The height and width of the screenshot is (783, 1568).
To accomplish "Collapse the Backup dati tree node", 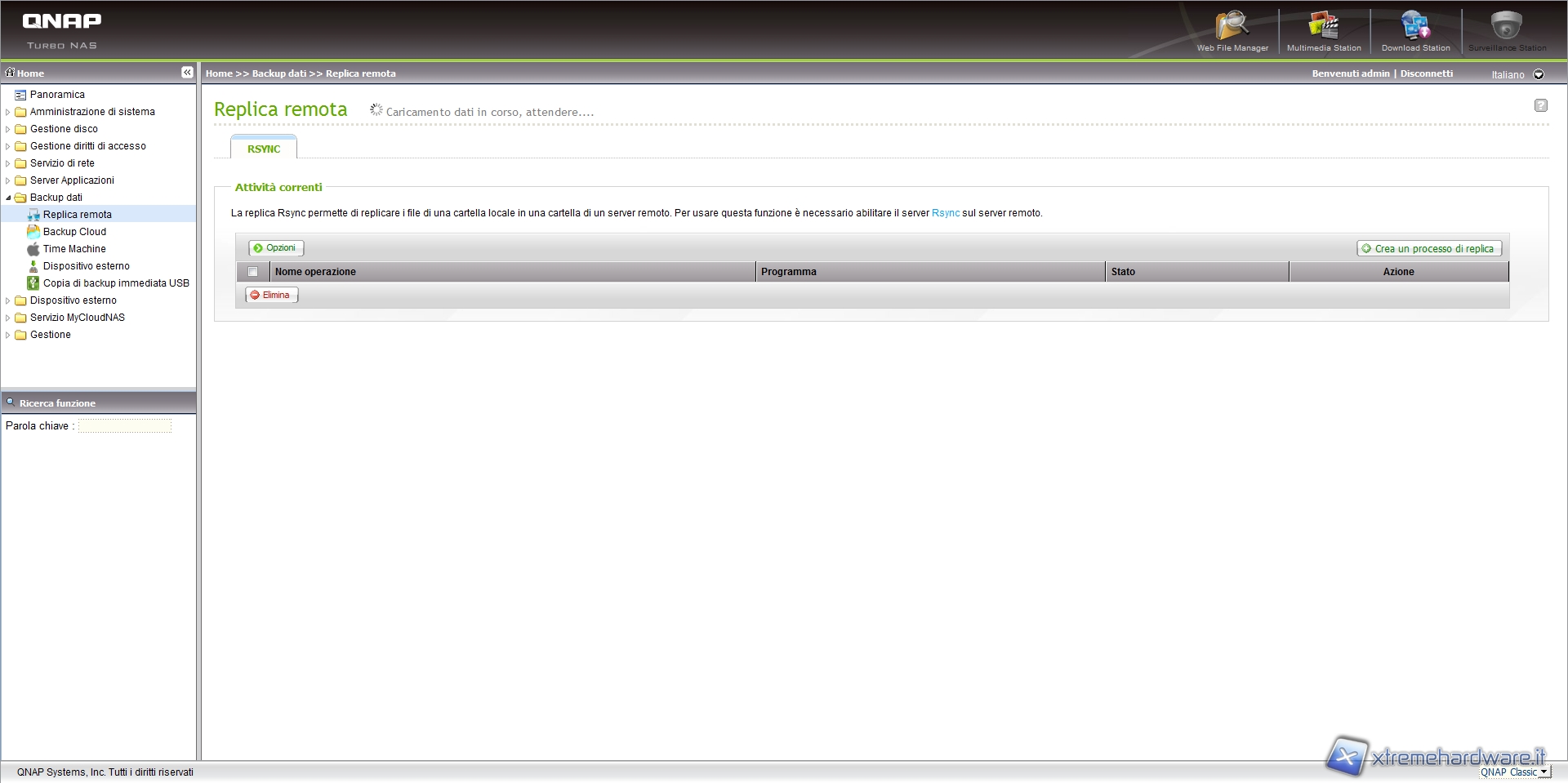I will coord(8,198).
